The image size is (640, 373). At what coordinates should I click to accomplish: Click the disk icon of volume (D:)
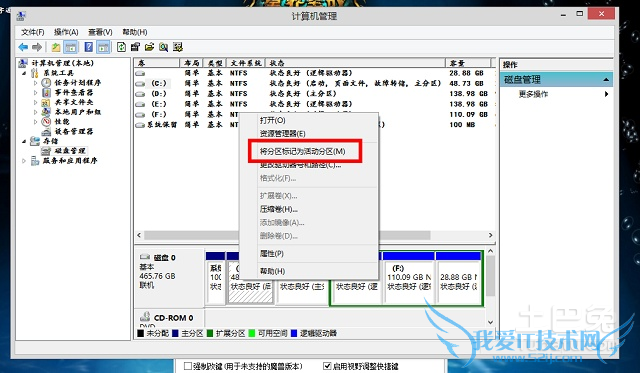[140, 94]
